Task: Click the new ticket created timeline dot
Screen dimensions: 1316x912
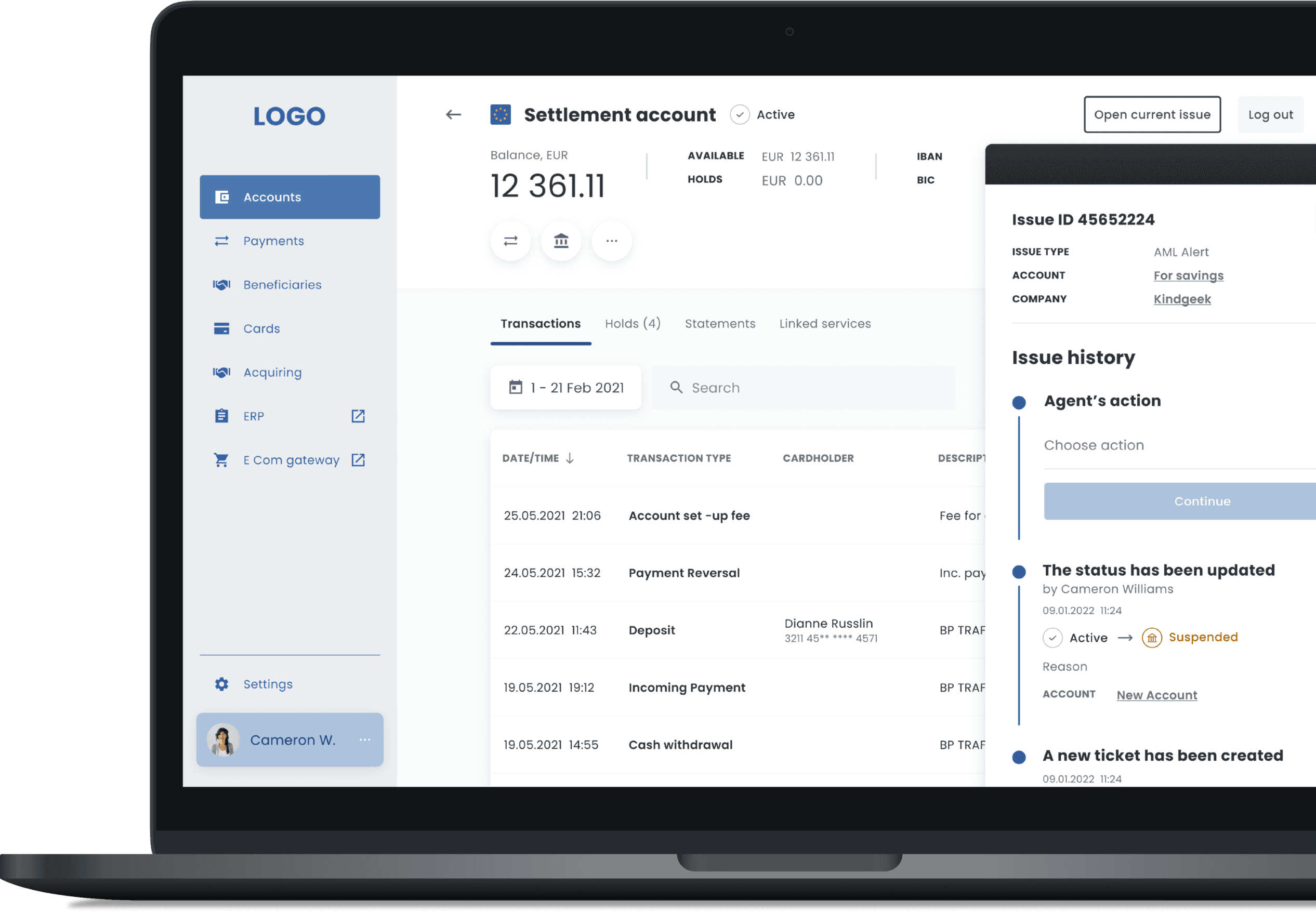Action: [x=1019, y=757]
